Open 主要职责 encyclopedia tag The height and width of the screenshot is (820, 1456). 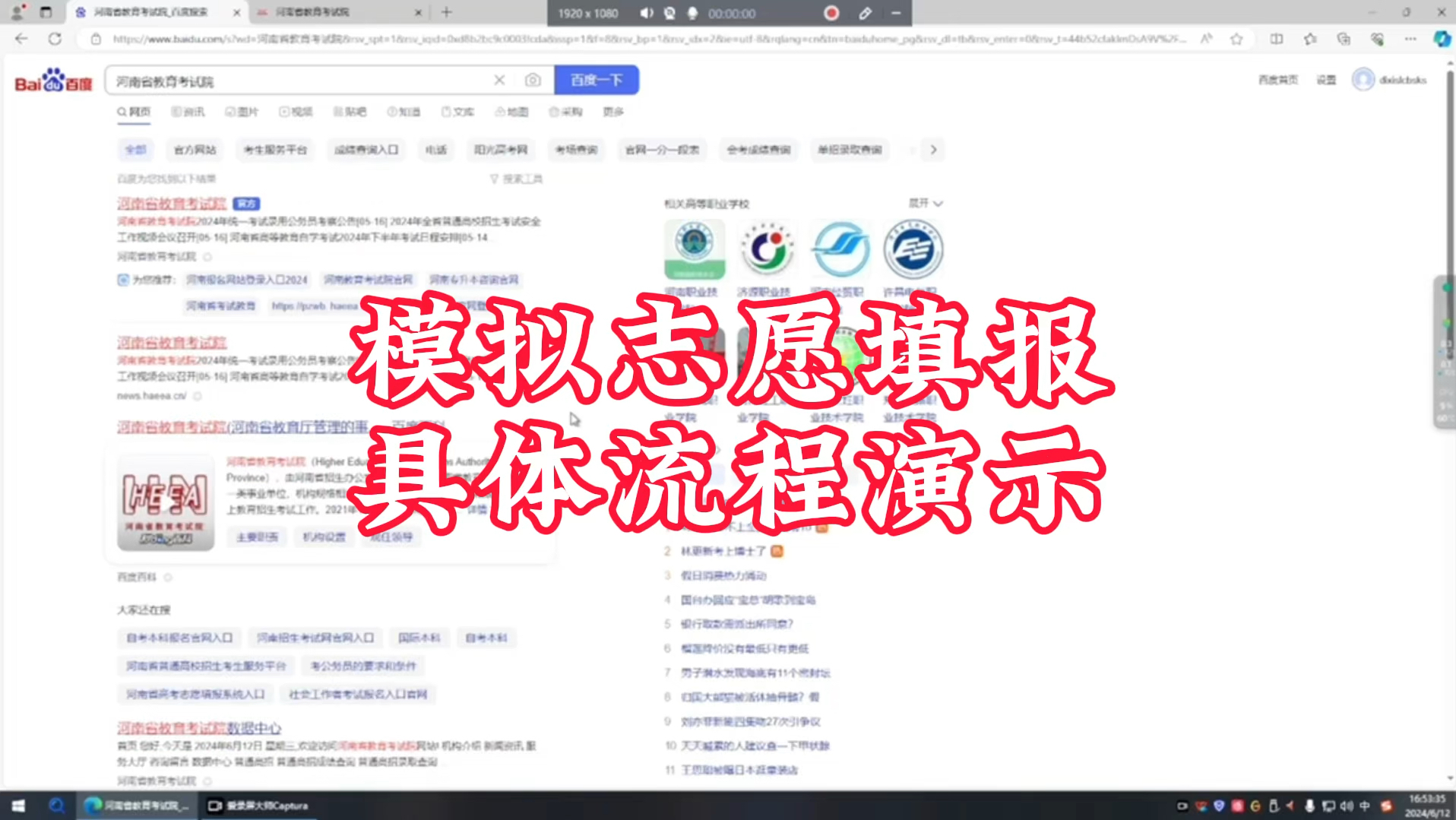[x=257, y=537]
